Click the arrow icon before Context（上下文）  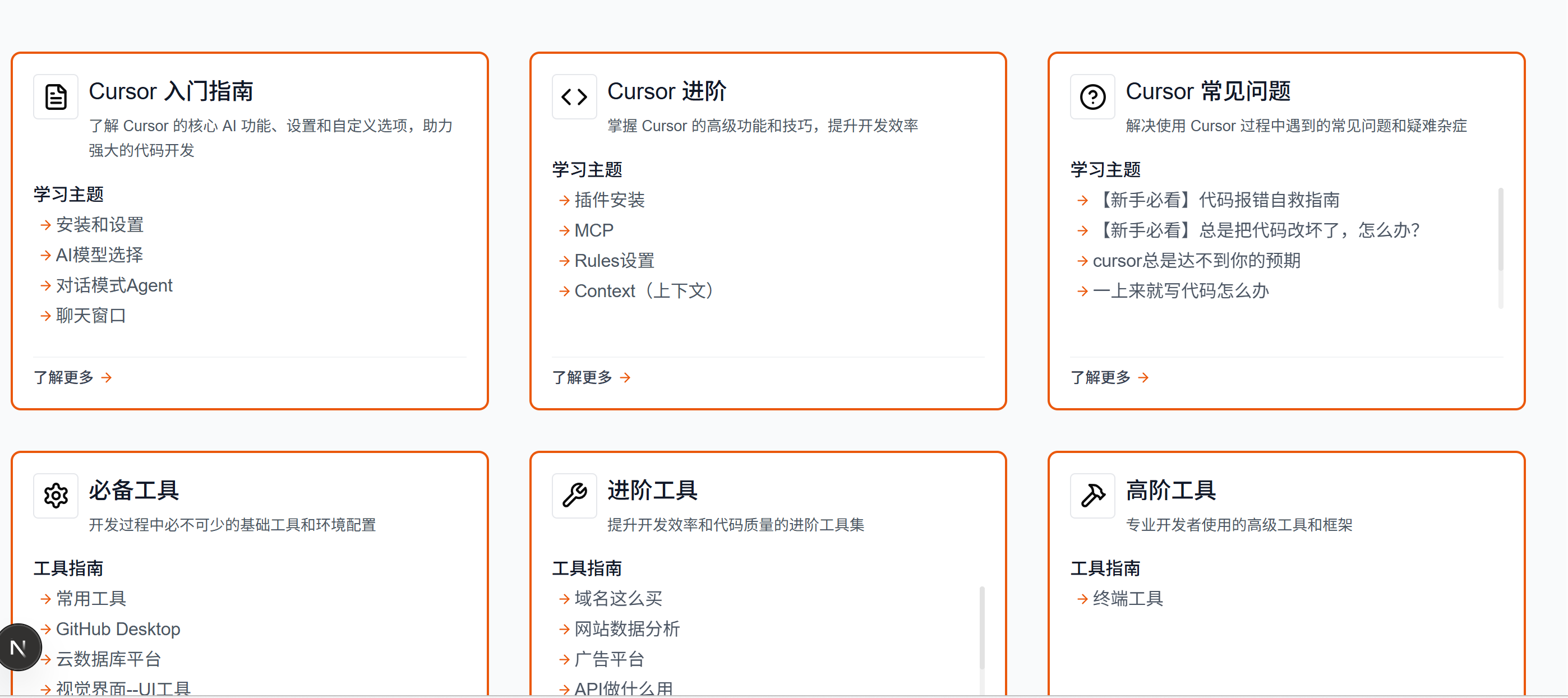coord(564,292)
